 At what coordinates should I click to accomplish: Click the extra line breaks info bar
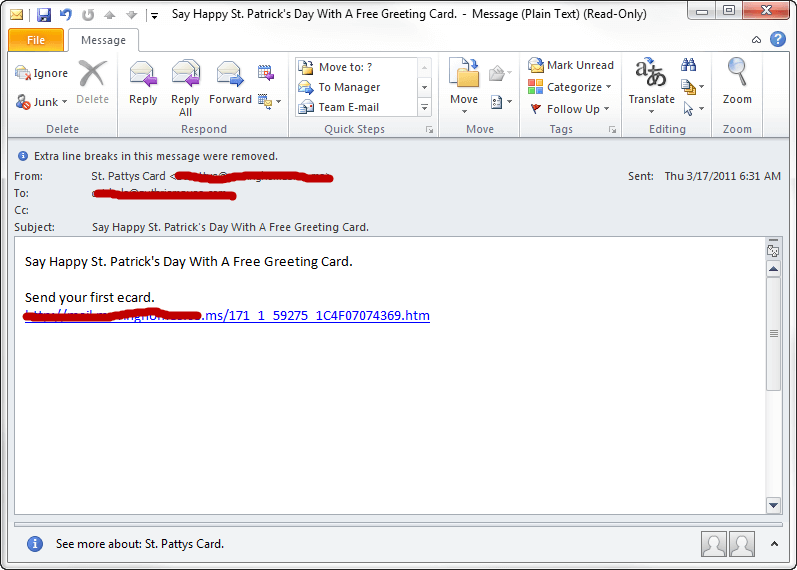[x=147, y=156]
